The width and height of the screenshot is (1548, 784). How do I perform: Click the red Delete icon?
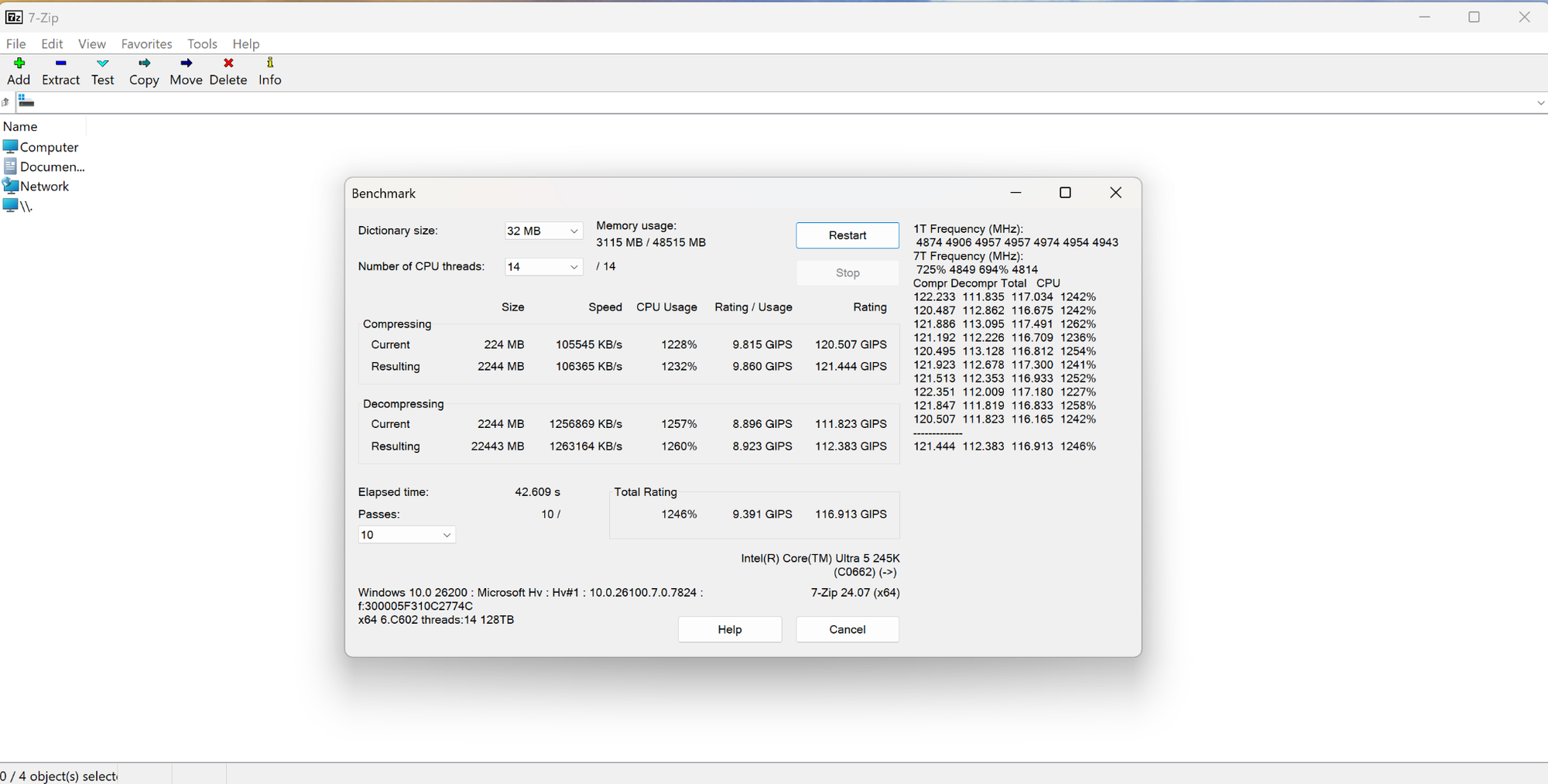coord(228,63)
